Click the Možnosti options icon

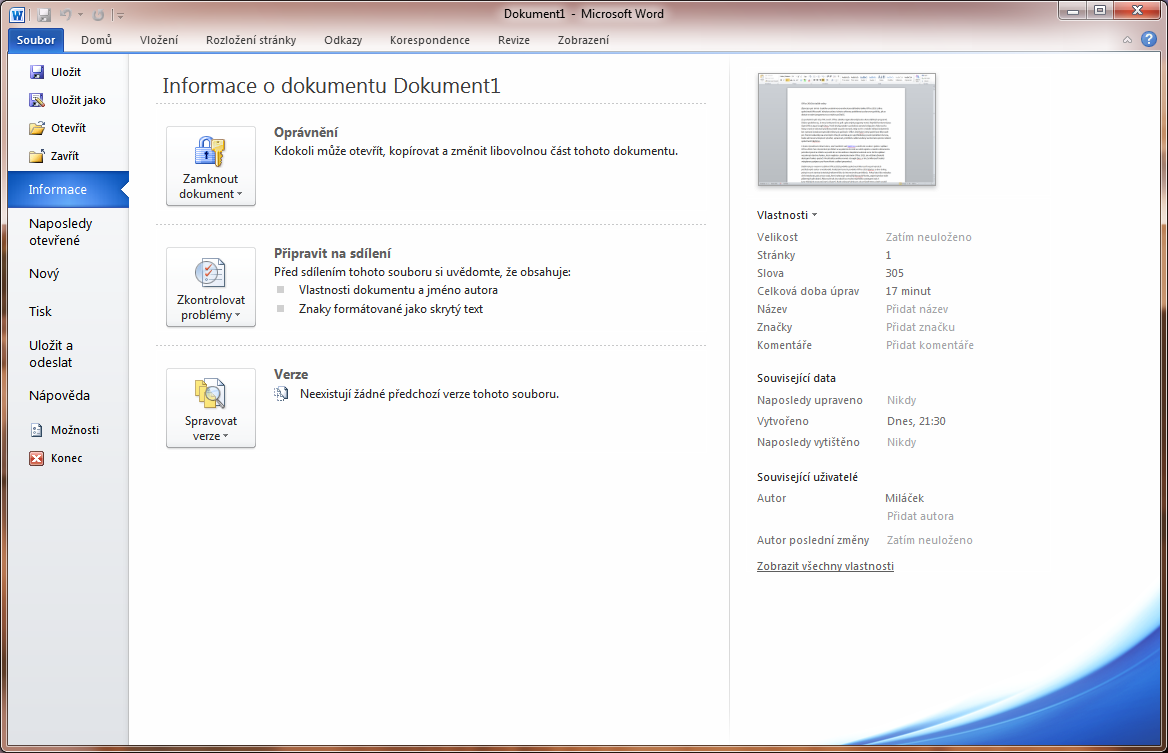point(36,430)
